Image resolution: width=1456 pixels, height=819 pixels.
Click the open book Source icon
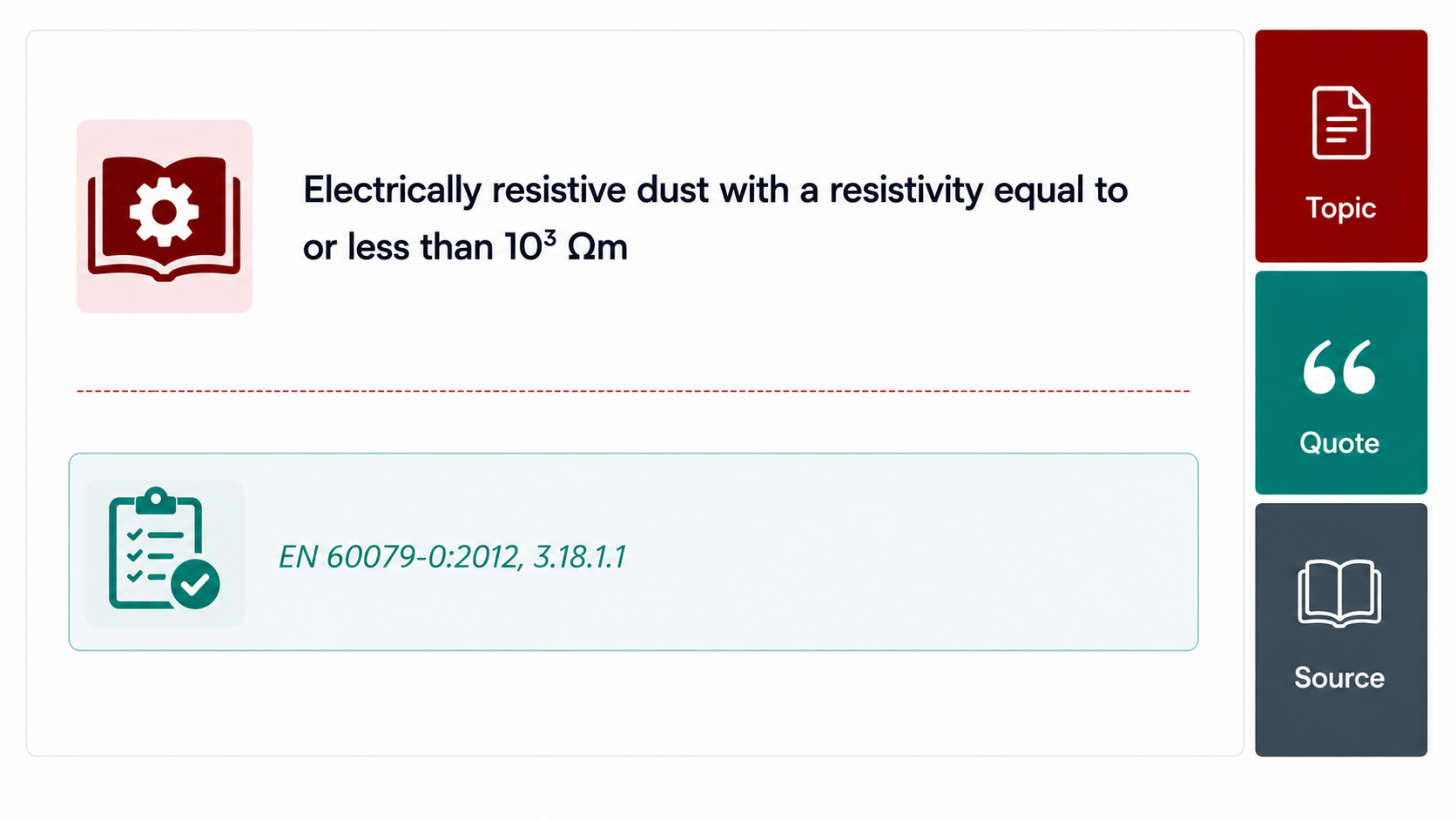coord(1339,593)
